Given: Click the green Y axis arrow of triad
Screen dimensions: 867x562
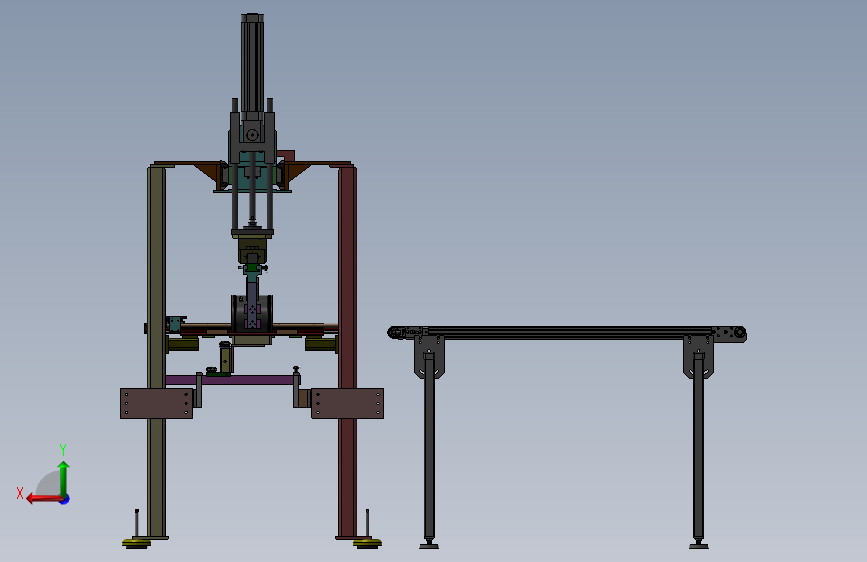Looking at the screenshot, I should click(x=64, y=478).
